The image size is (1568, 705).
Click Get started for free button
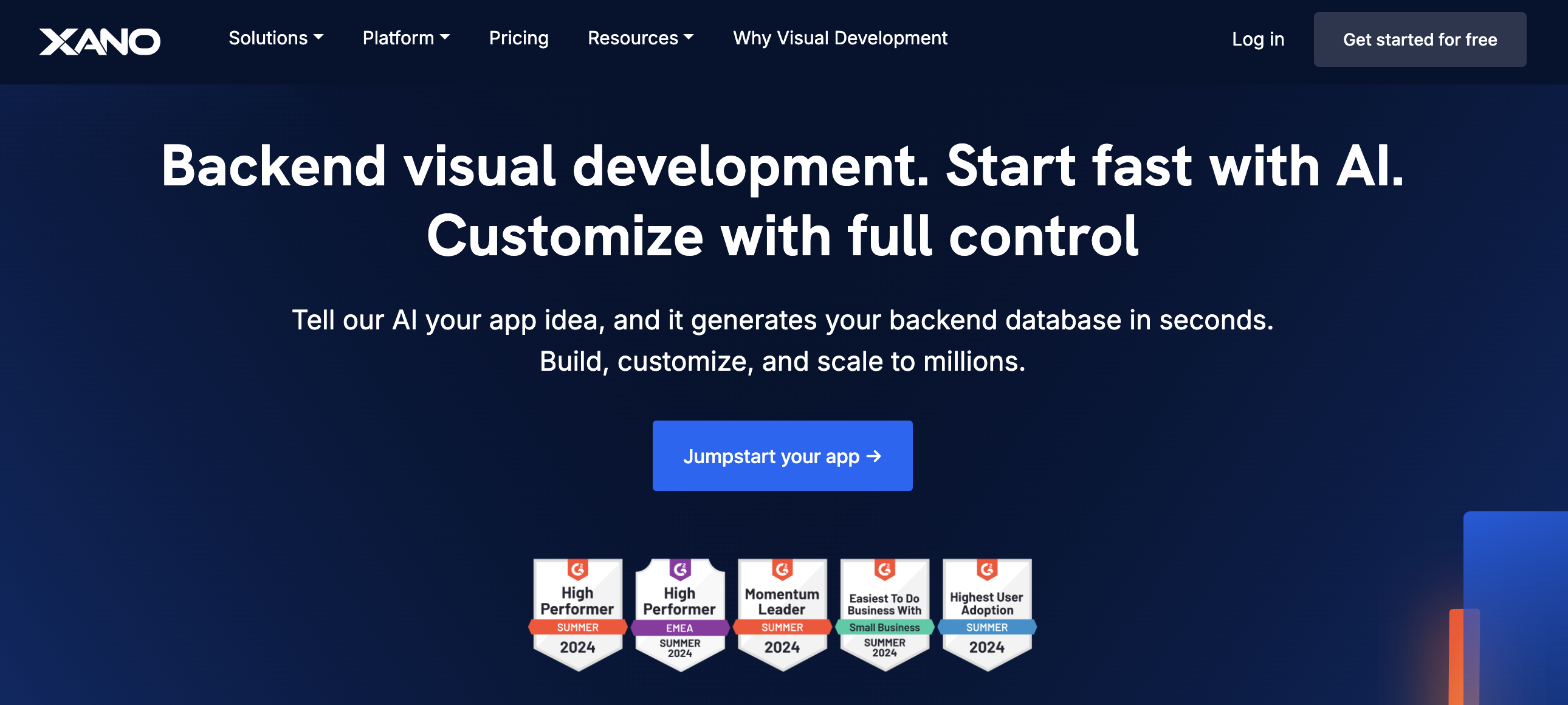(1420, 40)
